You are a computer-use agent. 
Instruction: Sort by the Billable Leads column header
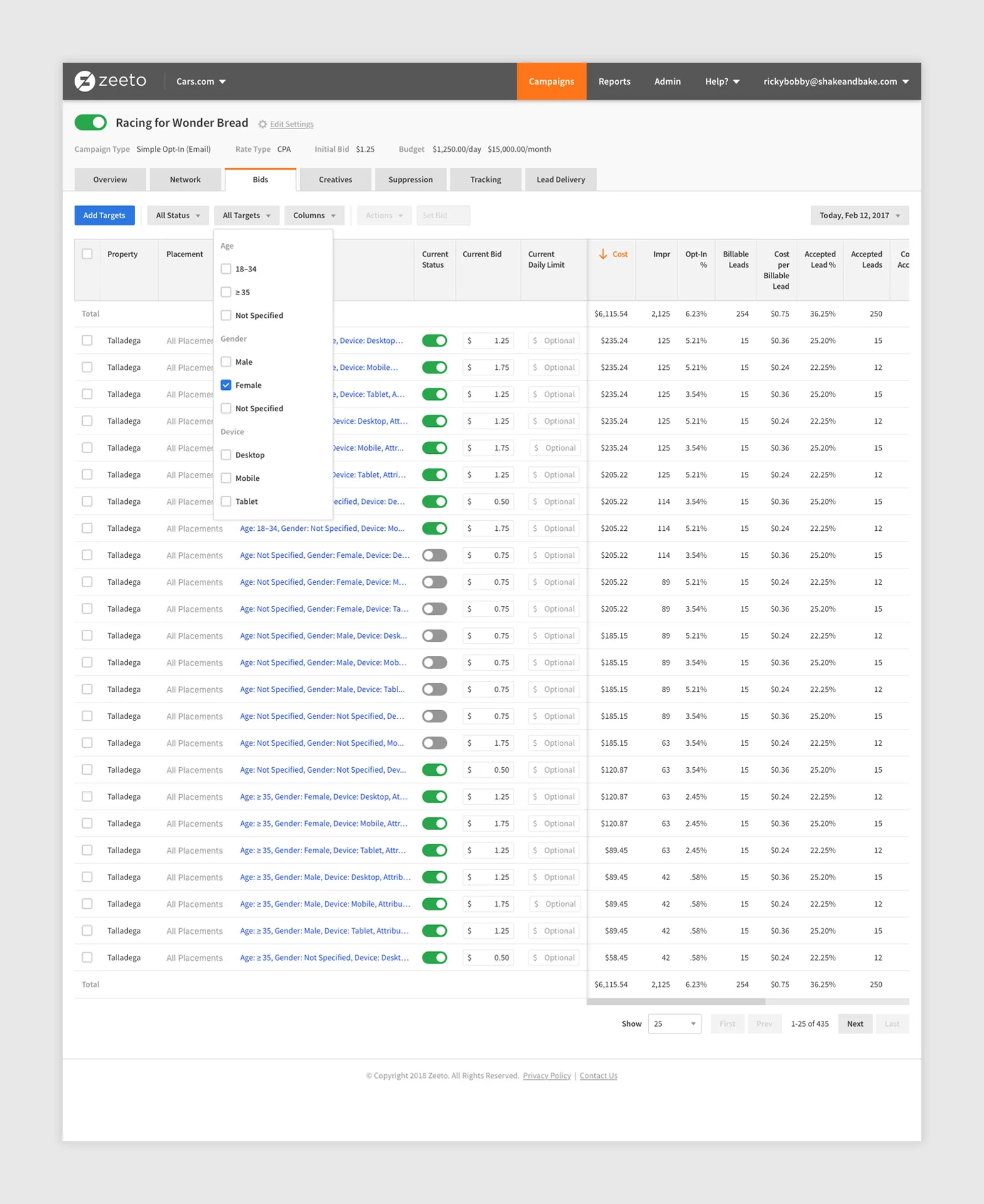(736, 259)
